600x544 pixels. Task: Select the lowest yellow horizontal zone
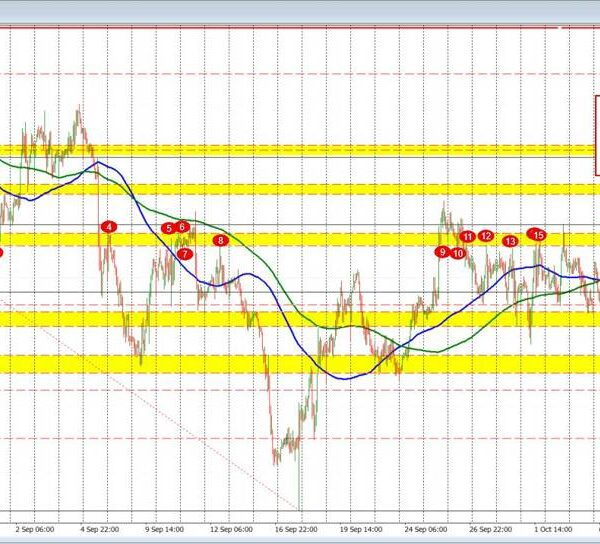300,363
